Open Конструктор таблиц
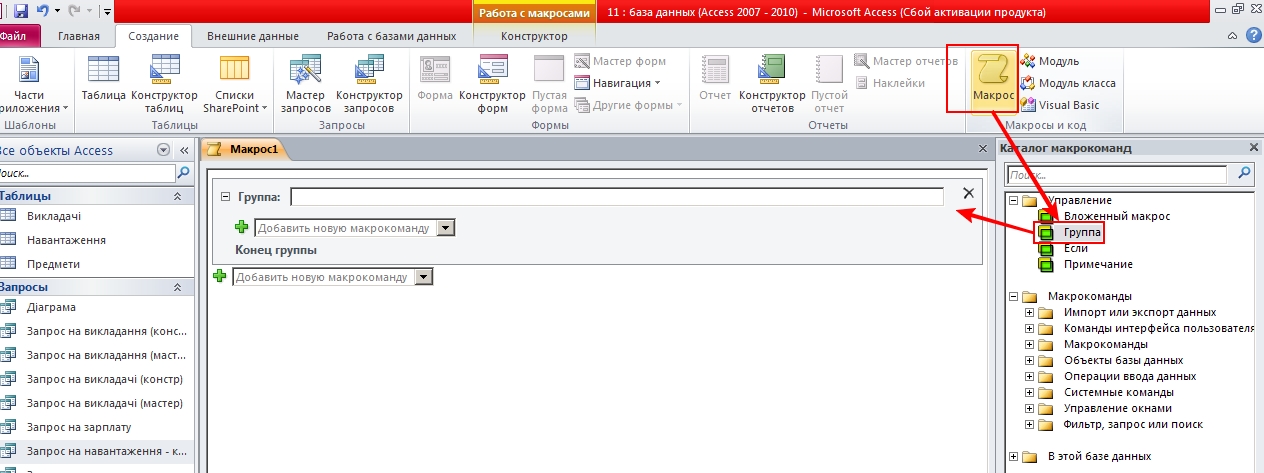The image size is (1264, 473). click(164, 86)
